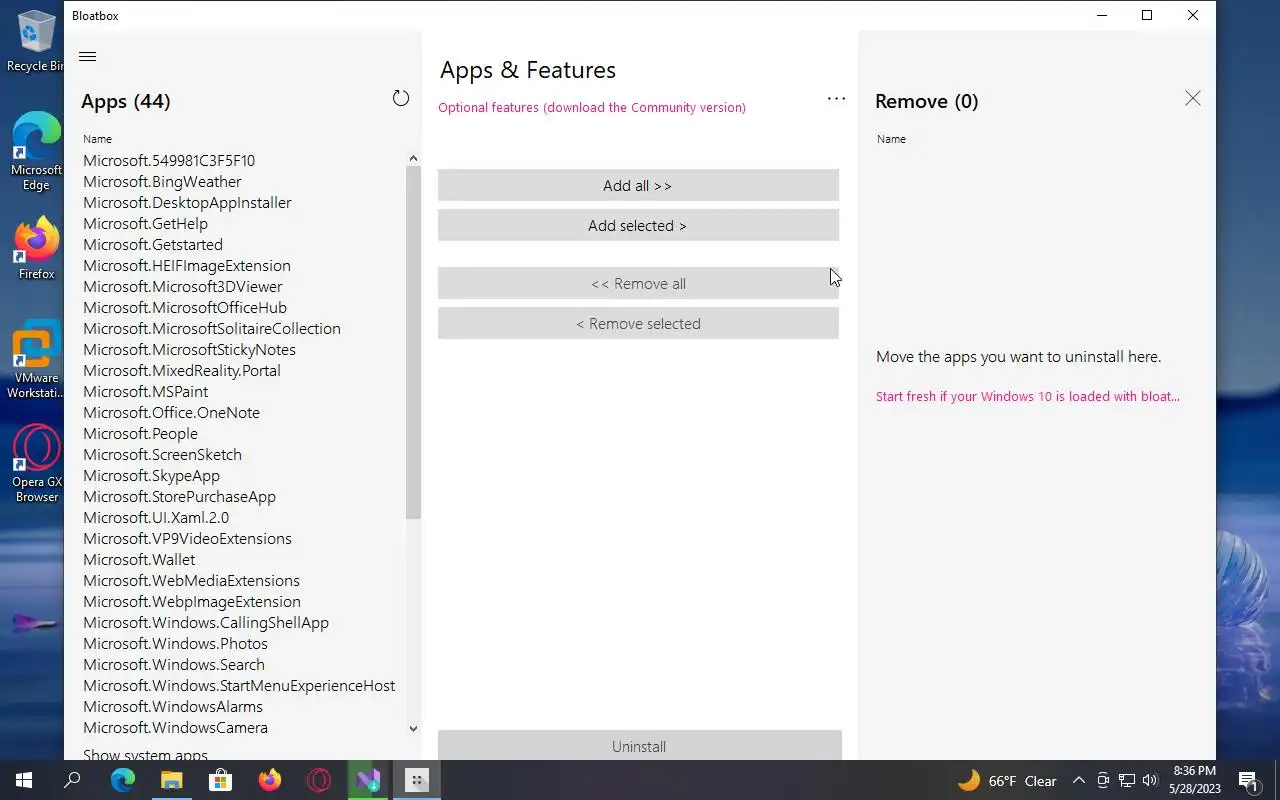Select Microsoft.Microsoft3DViewer entry
The image size is (1280, 800).
(x=183, y=286)
